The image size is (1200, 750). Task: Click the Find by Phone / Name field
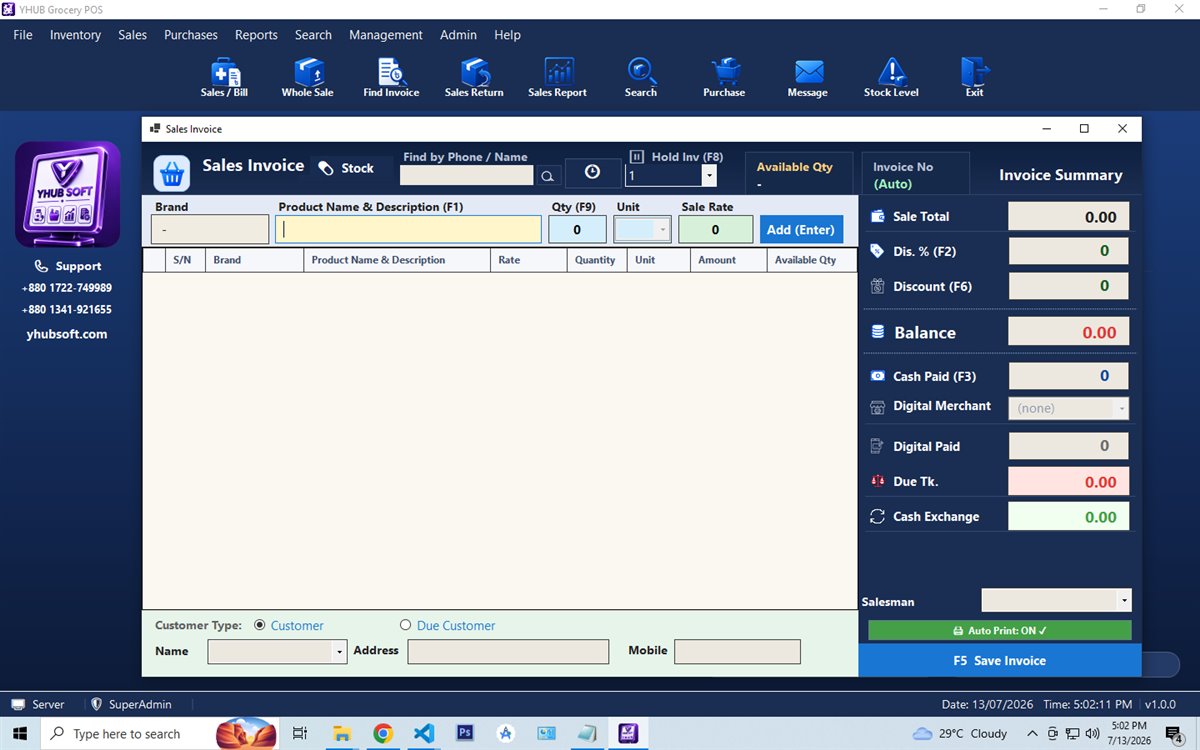click(467, 176)
